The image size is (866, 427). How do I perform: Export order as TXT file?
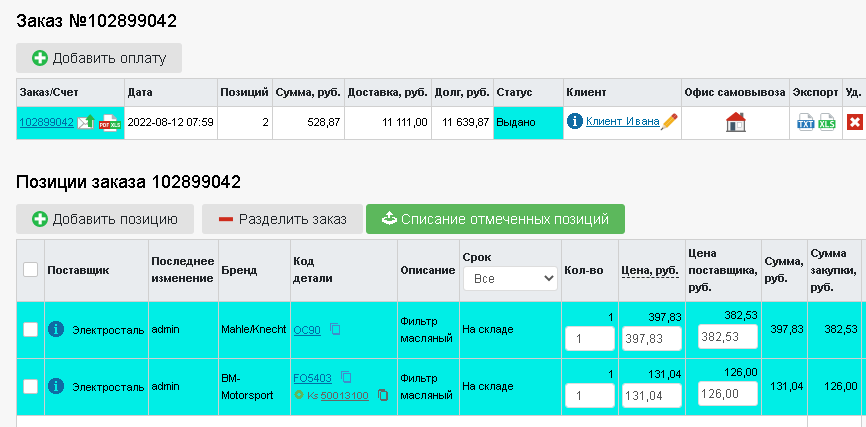click(805, 122)
